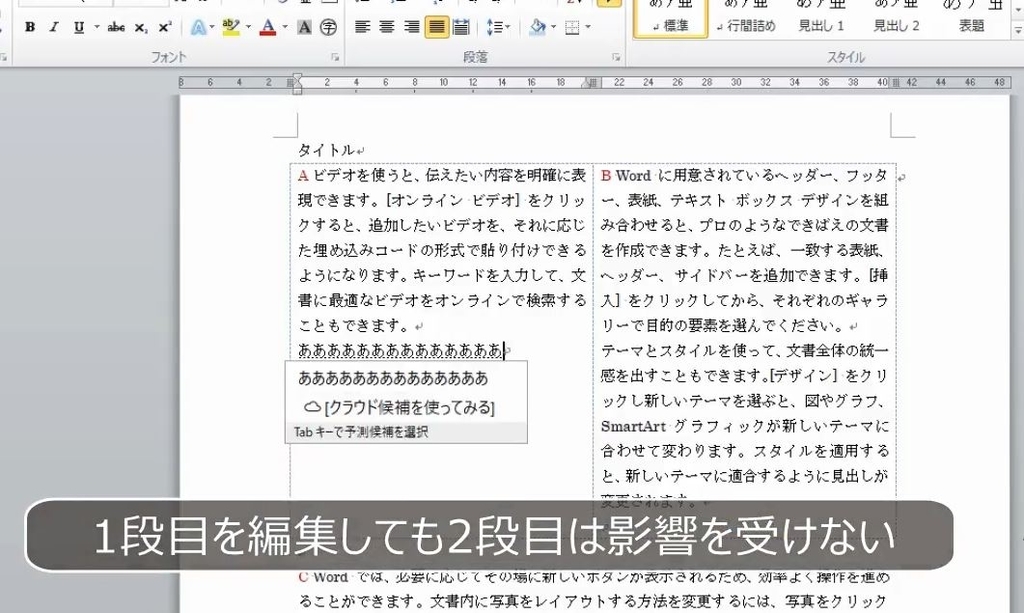Apply strikethrough to text
The width and height of the screenshot is (1024, 613).
(x=116, y=27)
